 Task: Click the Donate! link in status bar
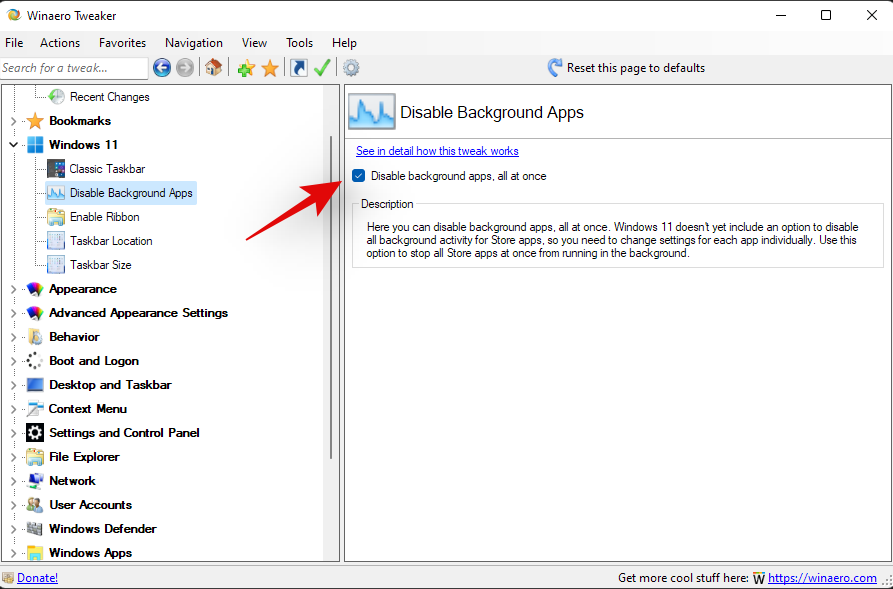pyautogui.click(x=38, y=578)
